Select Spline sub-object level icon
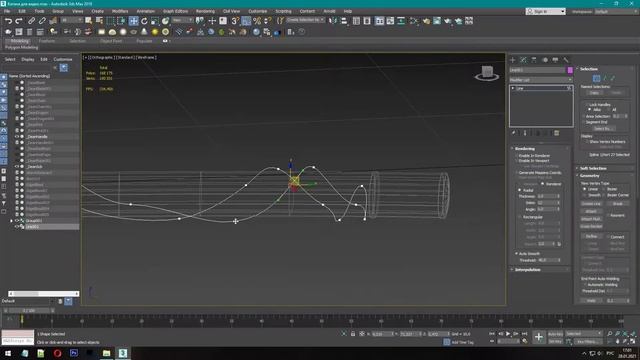 tap(613, 78)
